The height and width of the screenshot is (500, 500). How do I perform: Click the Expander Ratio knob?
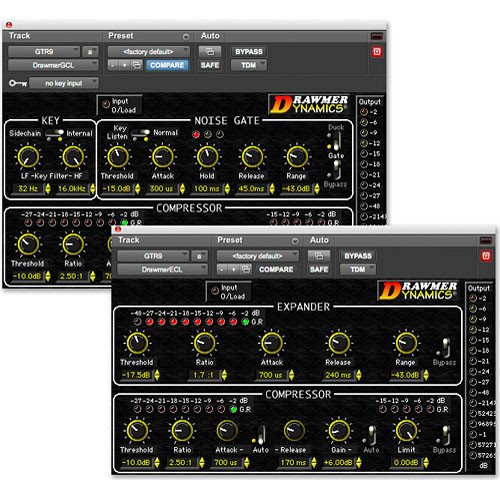click(204, 343)
